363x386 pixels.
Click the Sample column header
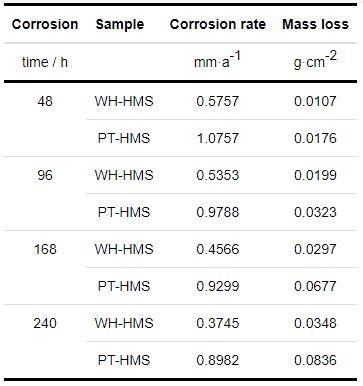[120, 24]
